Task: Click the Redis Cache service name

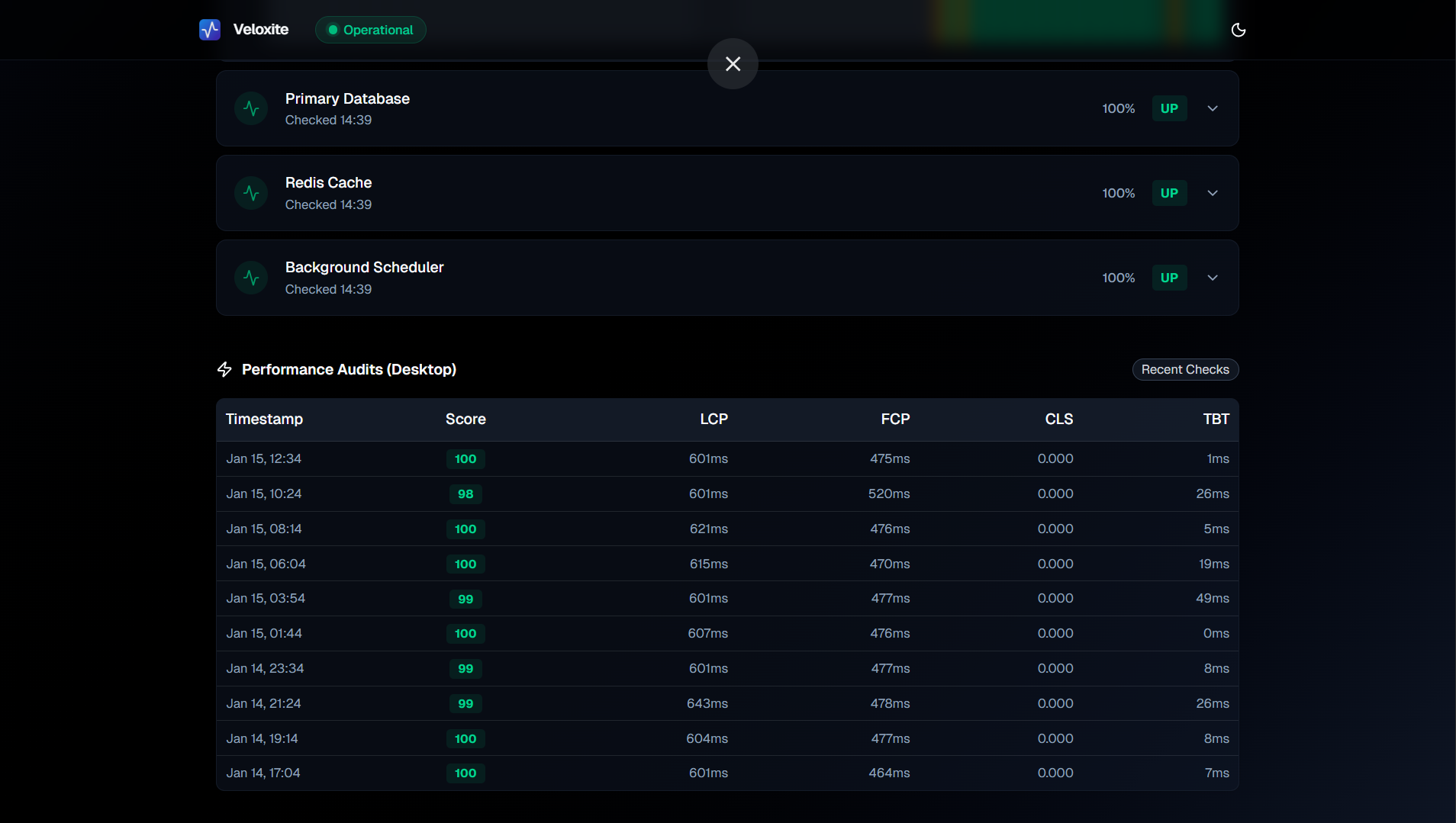Action: [x=328, y=182]
